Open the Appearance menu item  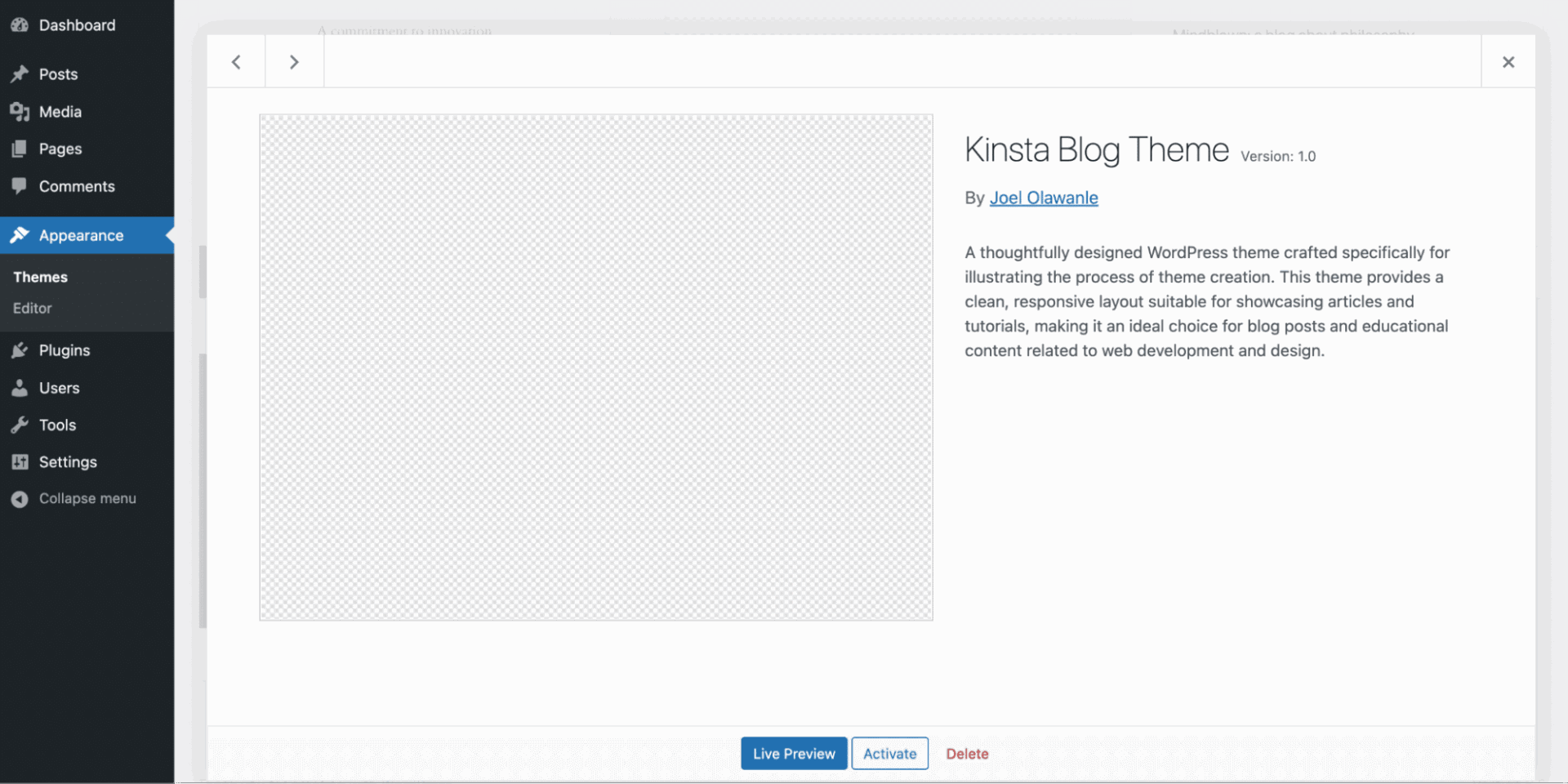point(87,235)
